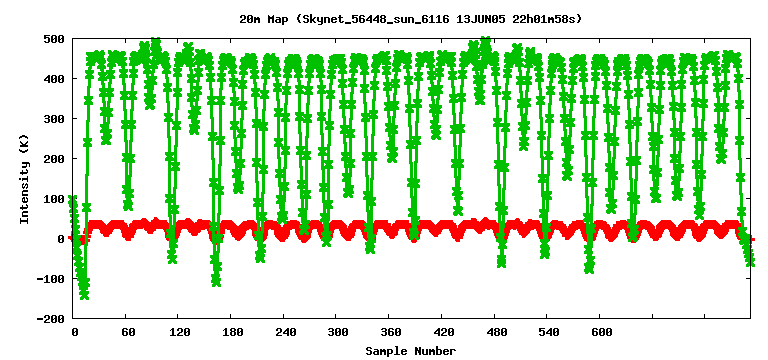Click the 540 tick label on x-axis

[549, 333]
